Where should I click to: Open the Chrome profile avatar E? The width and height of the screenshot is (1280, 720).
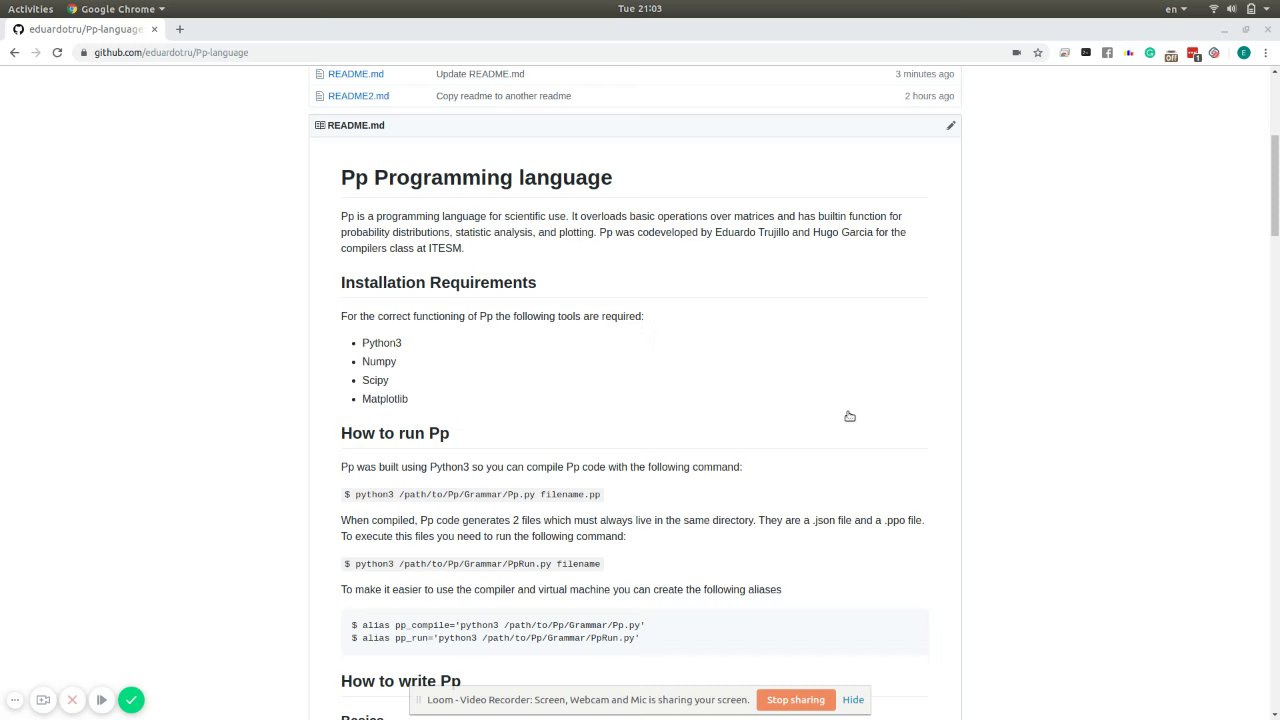(x=1244, y=52)
